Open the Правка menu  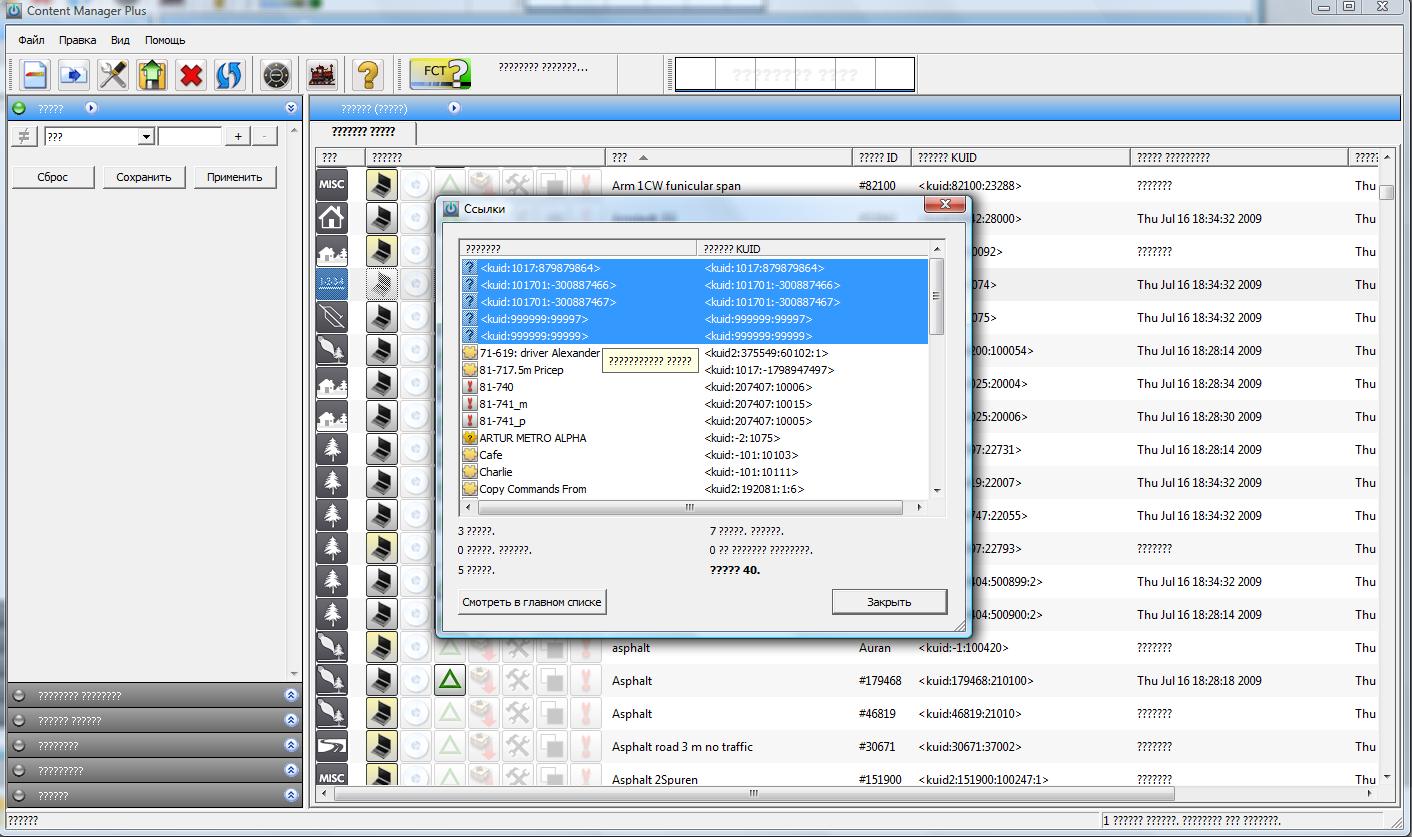[77, 40]
